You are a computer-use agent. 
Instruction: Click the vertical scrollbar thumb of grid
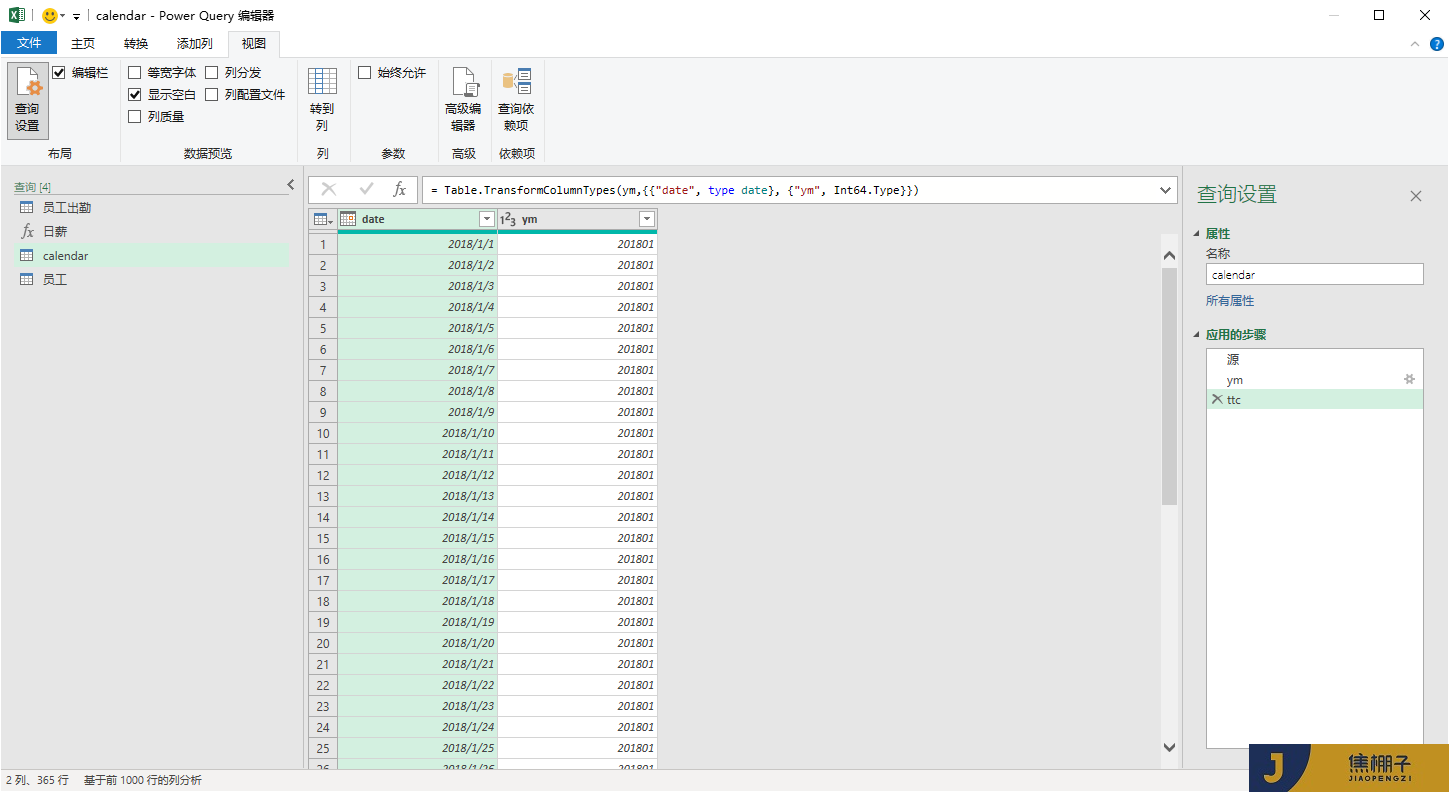1169,385
